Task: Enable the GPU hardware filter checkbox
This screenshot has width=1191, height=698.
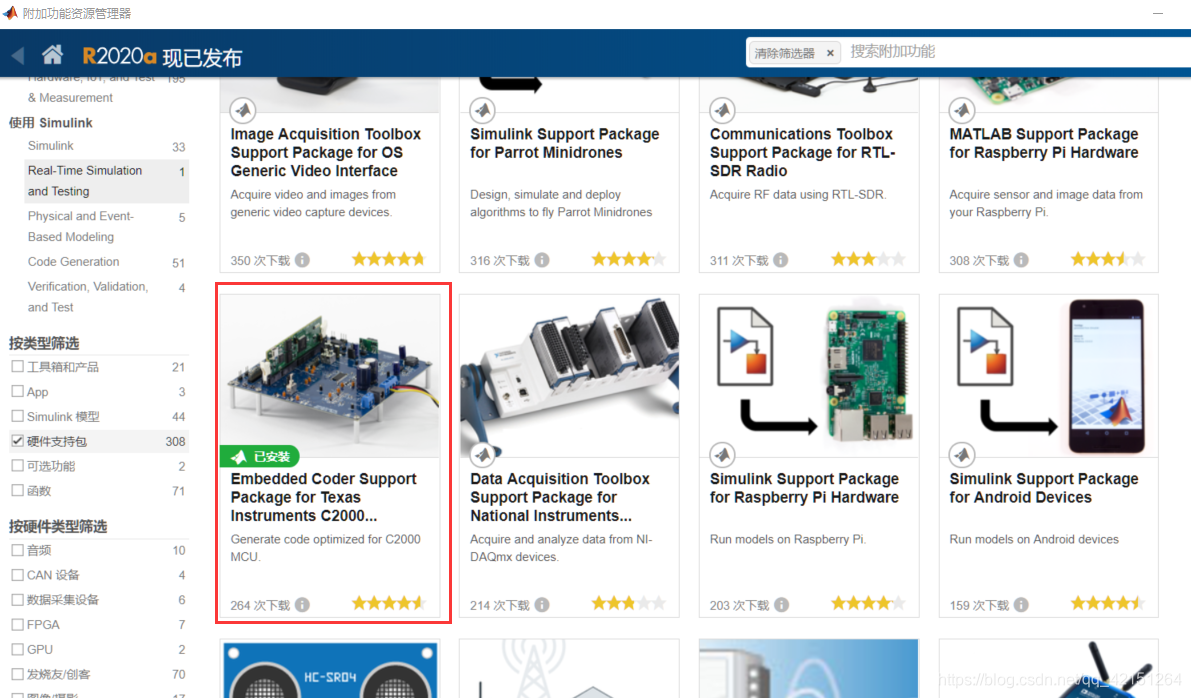Action: (x=17, y=649)
